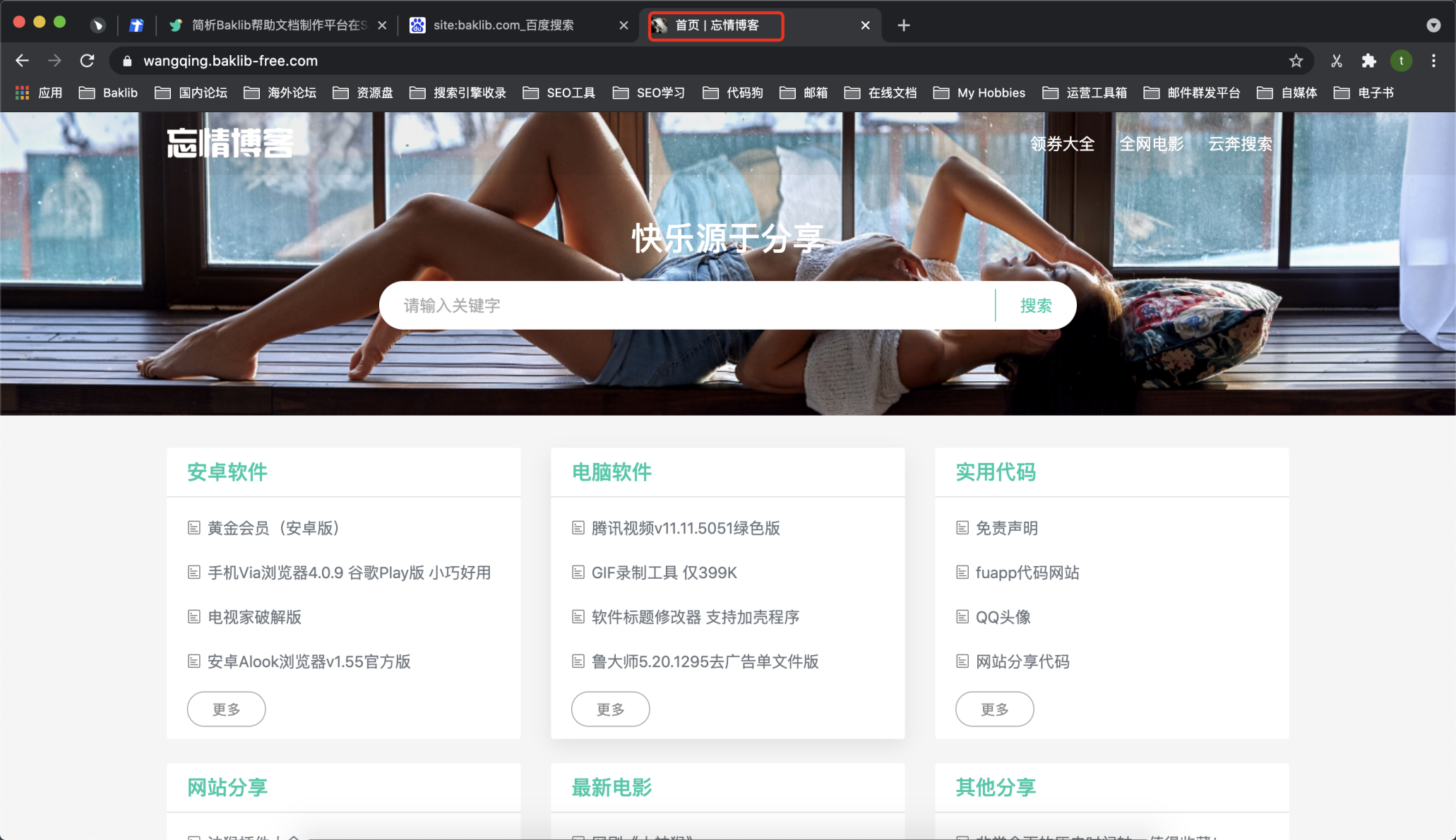Open new tab with plus icon
This screenshot has width=1456, height=840.
pyautogui.click(x=903, y=25)
